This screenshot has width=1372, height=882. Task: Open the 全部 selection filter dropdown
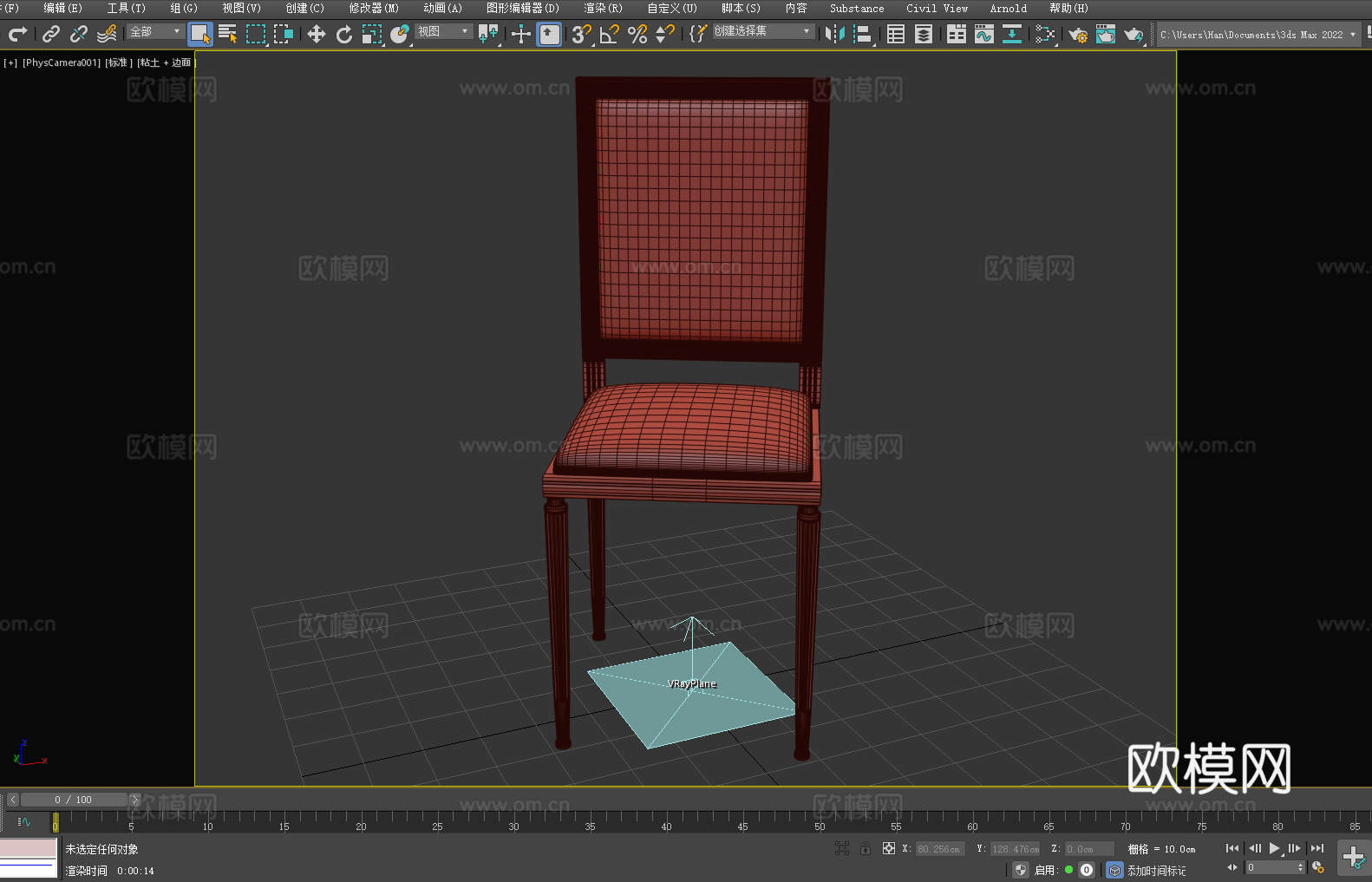(155, 31)
